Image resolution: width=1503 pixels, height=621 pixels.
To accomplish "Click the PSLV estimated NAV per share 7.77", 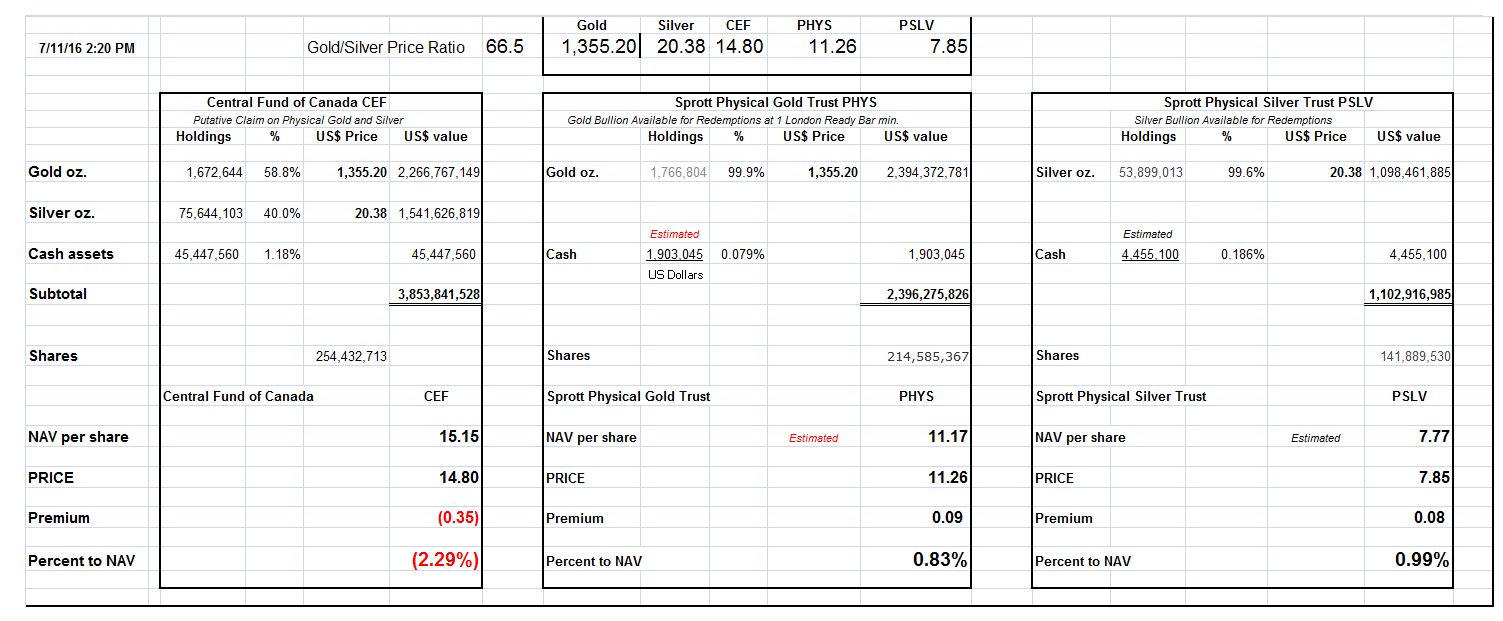I will 1435,437.
